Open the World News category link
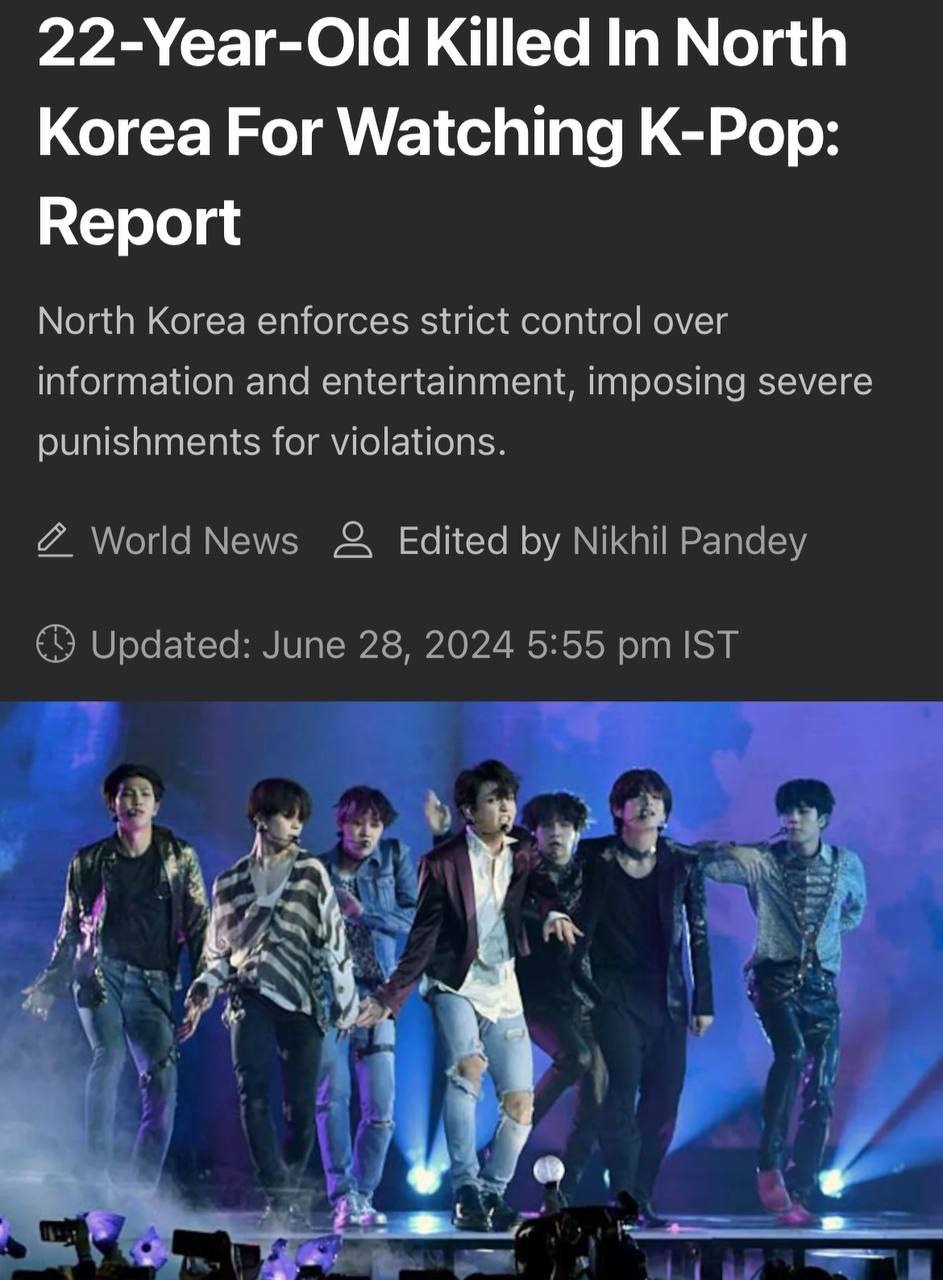This screenshot has height=1280, width=943. 195,541
